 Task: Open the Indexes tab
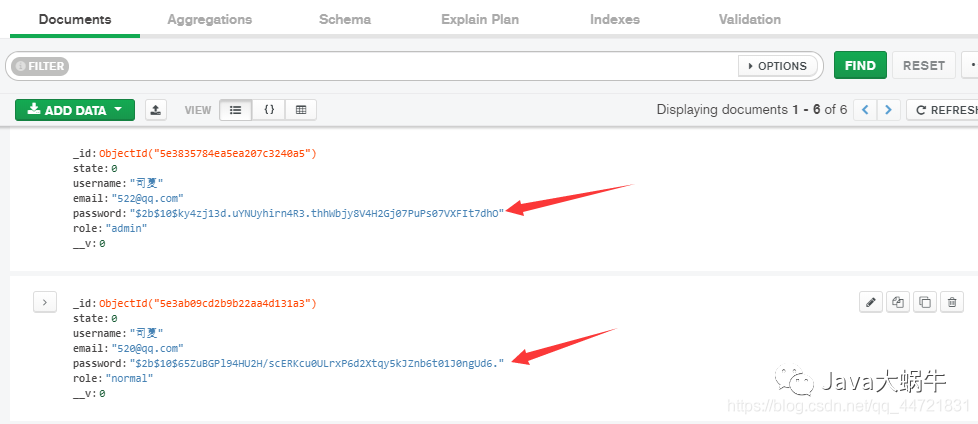[x=615, y=19]
